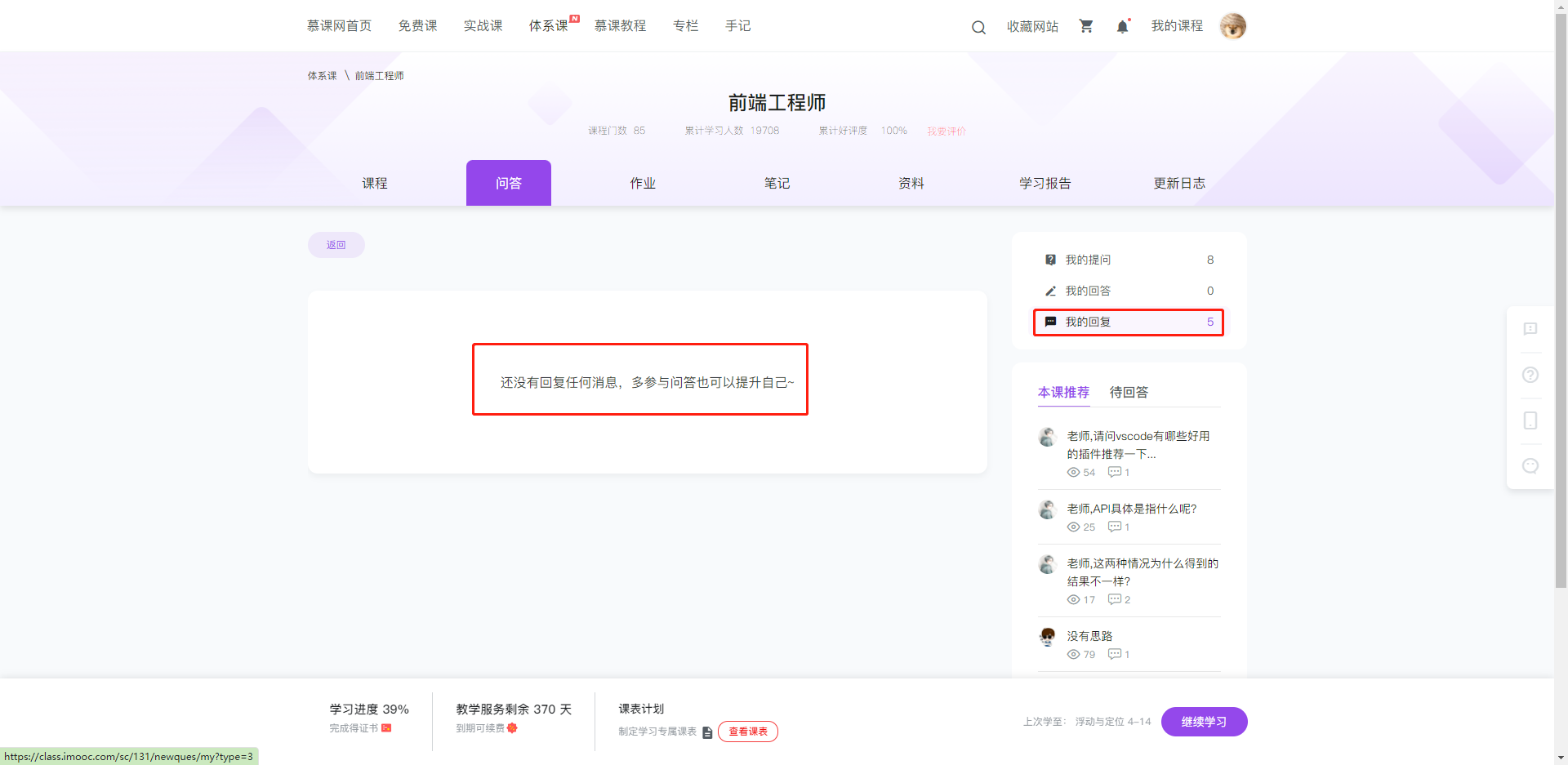
Task: Click 学习进度 39% text
Action: pyautogui.click(x=369, y=709)
